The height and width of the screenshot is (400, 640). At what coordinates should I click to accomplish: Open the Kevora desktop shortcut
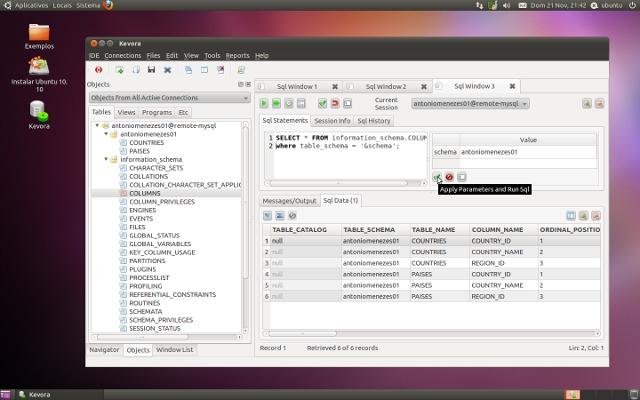tap(39, 112)
